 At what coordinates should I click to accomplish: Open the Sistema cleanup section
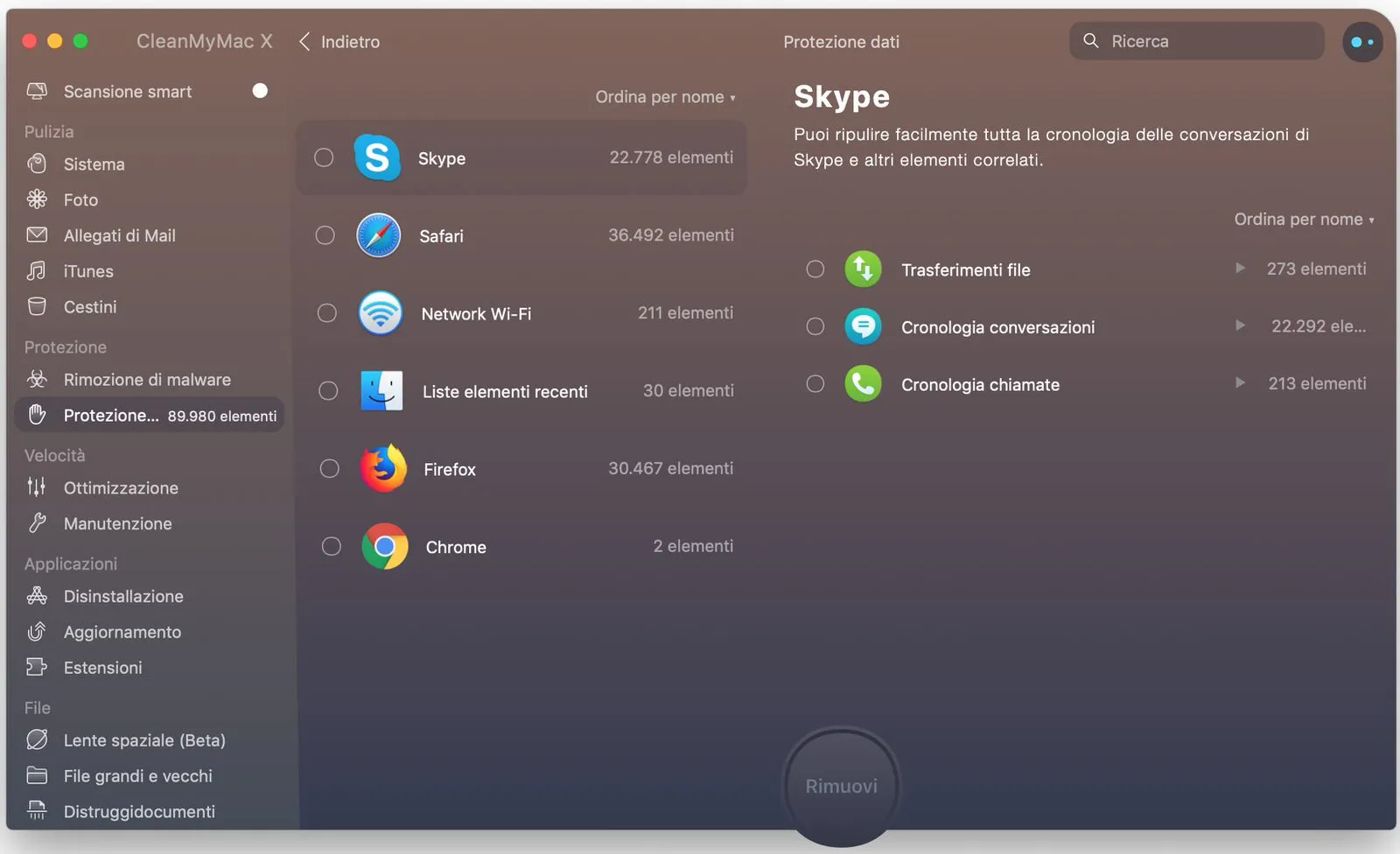coord(93,164)
